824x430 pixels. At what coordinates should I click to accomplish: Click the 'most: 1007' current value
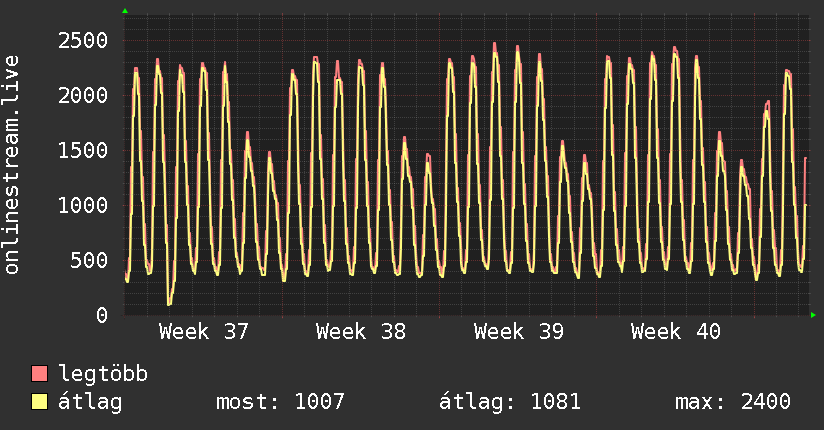pos(280,402)
